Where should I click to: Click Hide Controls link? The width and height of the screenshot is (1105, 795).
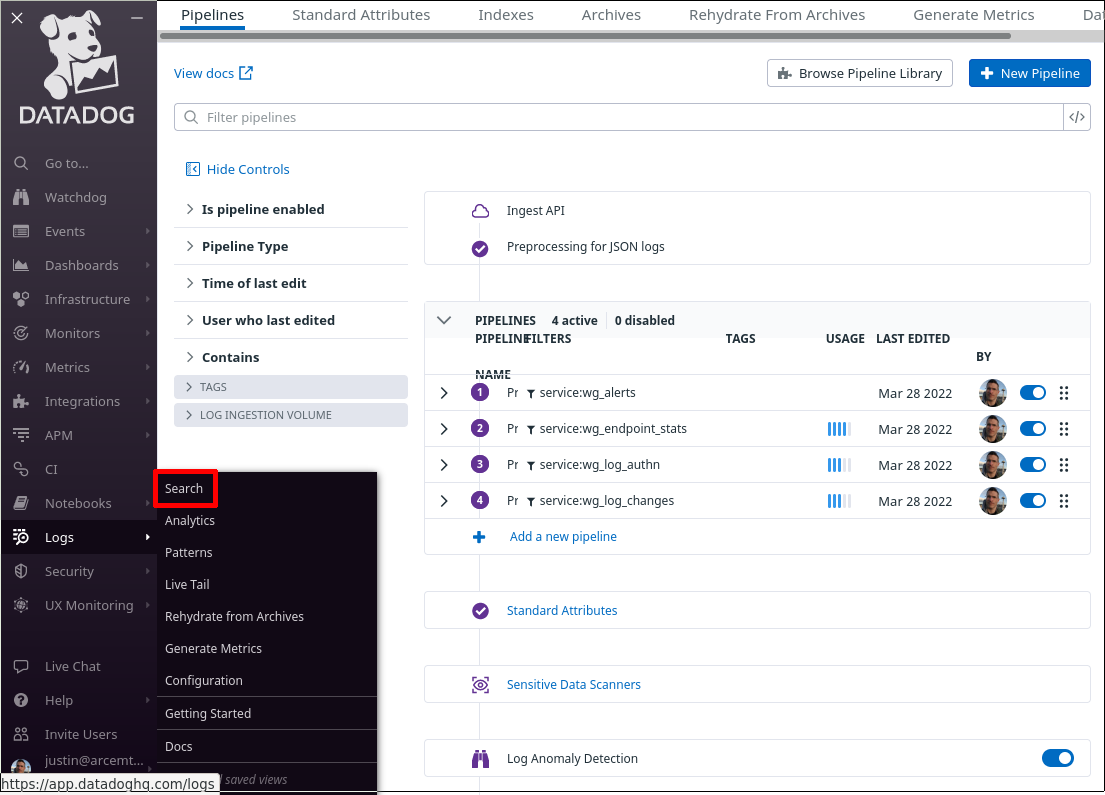click(237, 169)
